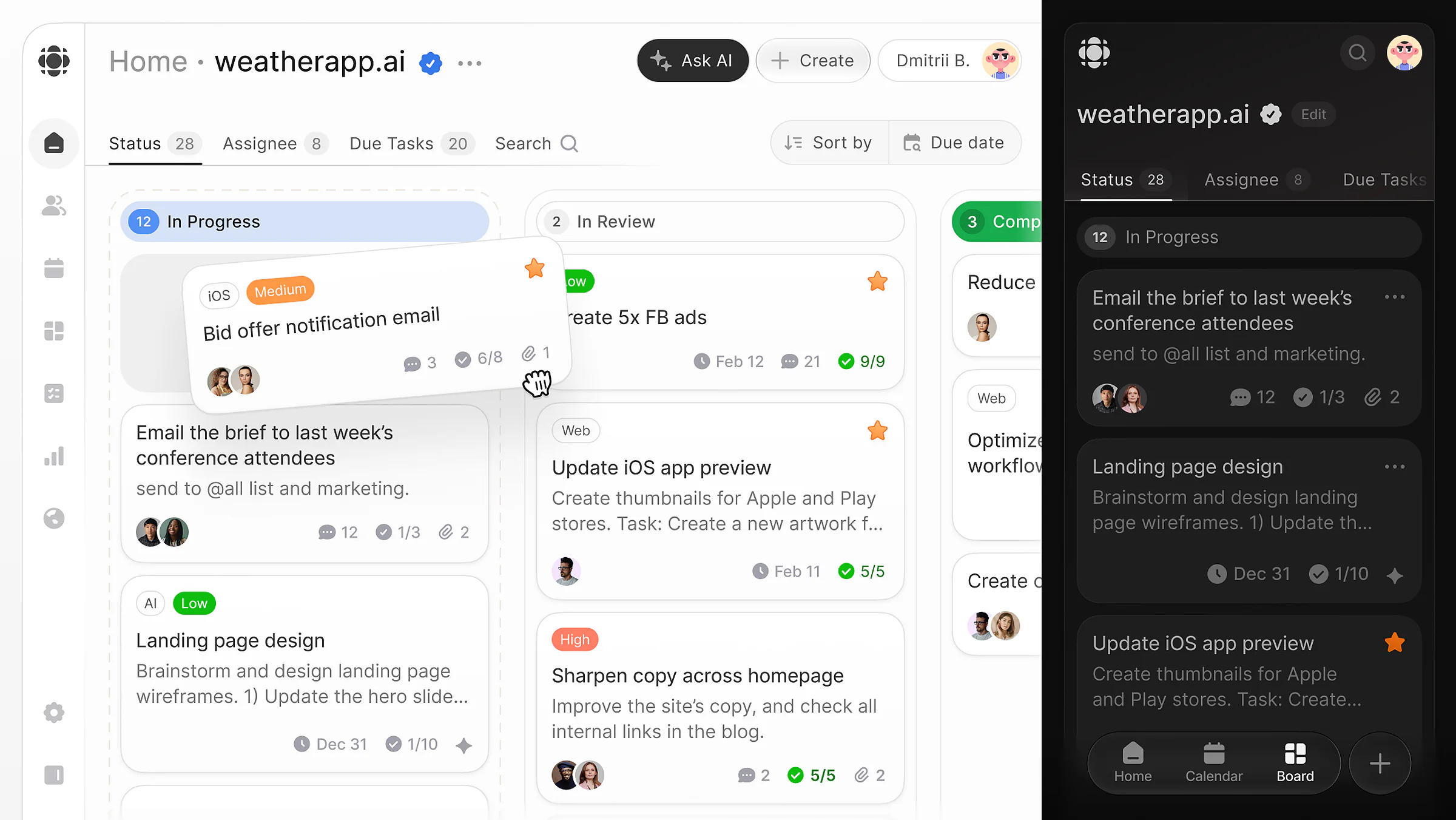Open the Sort by dropdown
Screen dimensions: 1456x820
point(829,143)
